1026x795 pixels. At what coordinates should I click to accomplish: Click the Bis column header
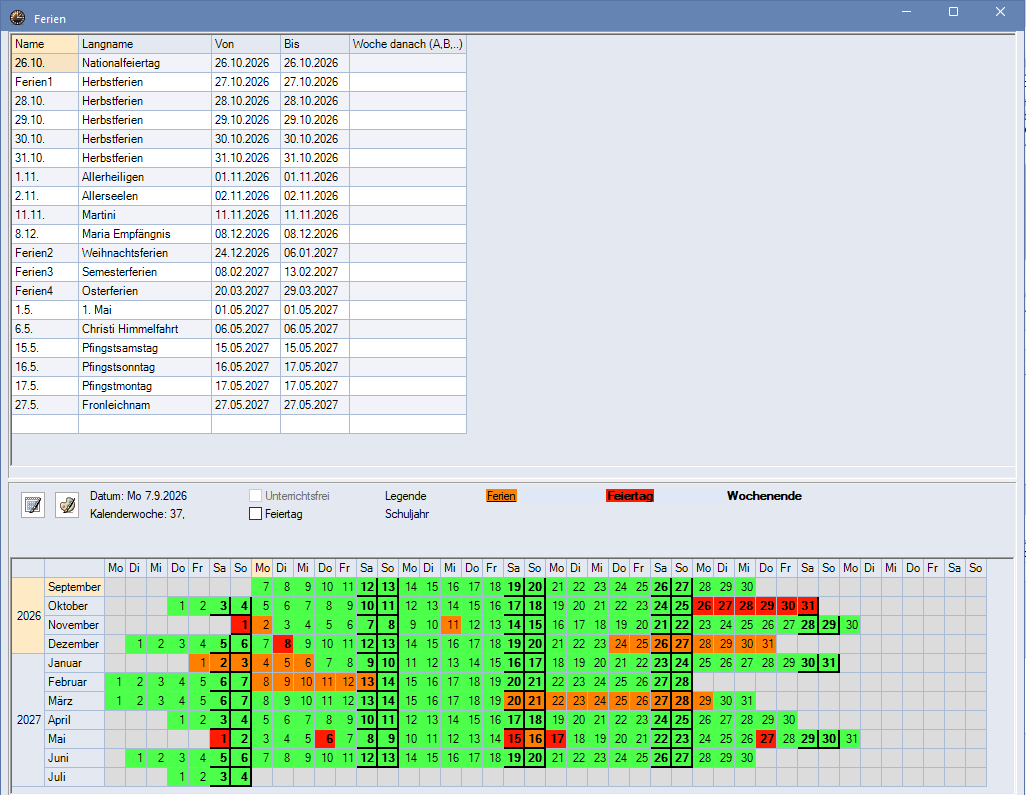(x=315, y=44)
